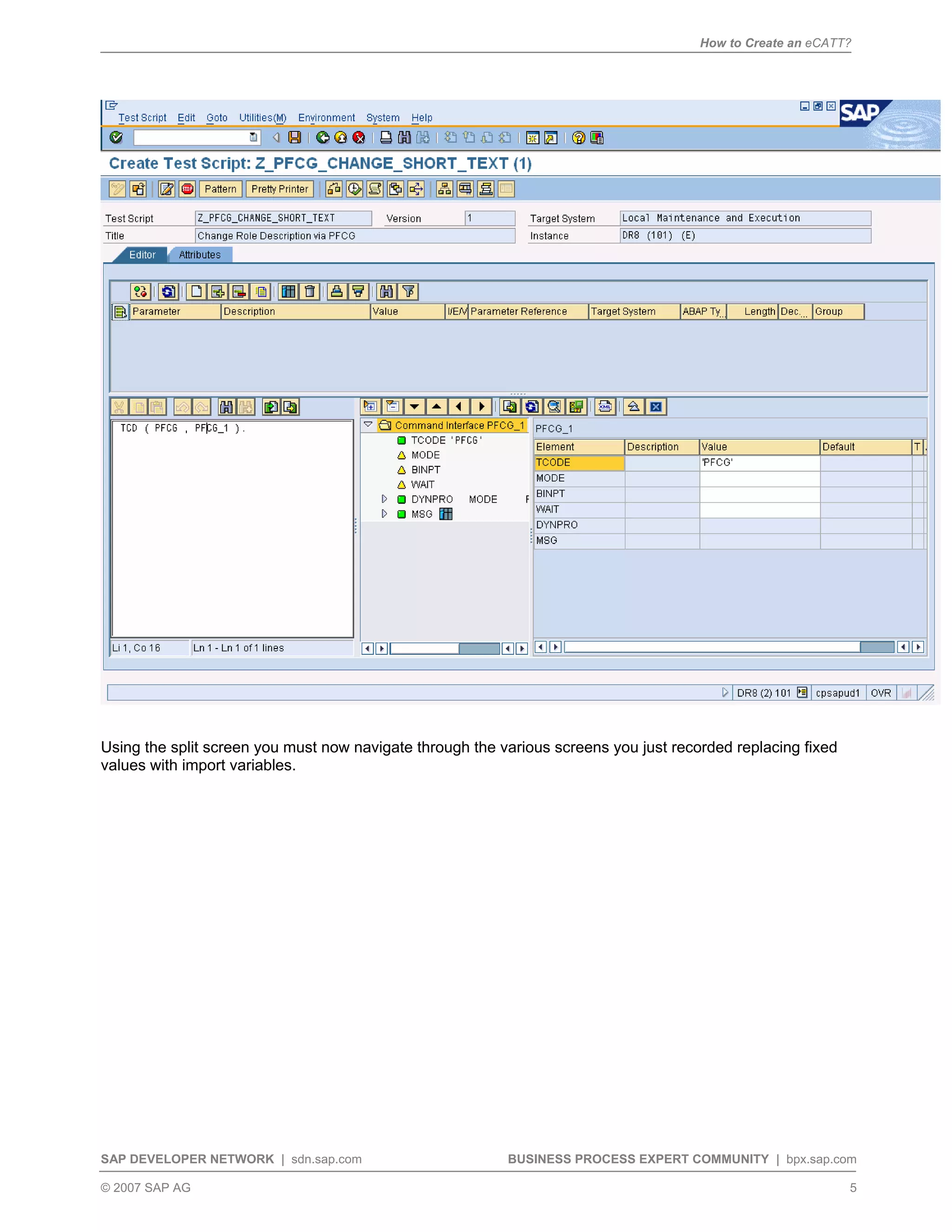Expand the MSG tree node
The width and height of the screenshot is (952, 1232).
[384, 514]
